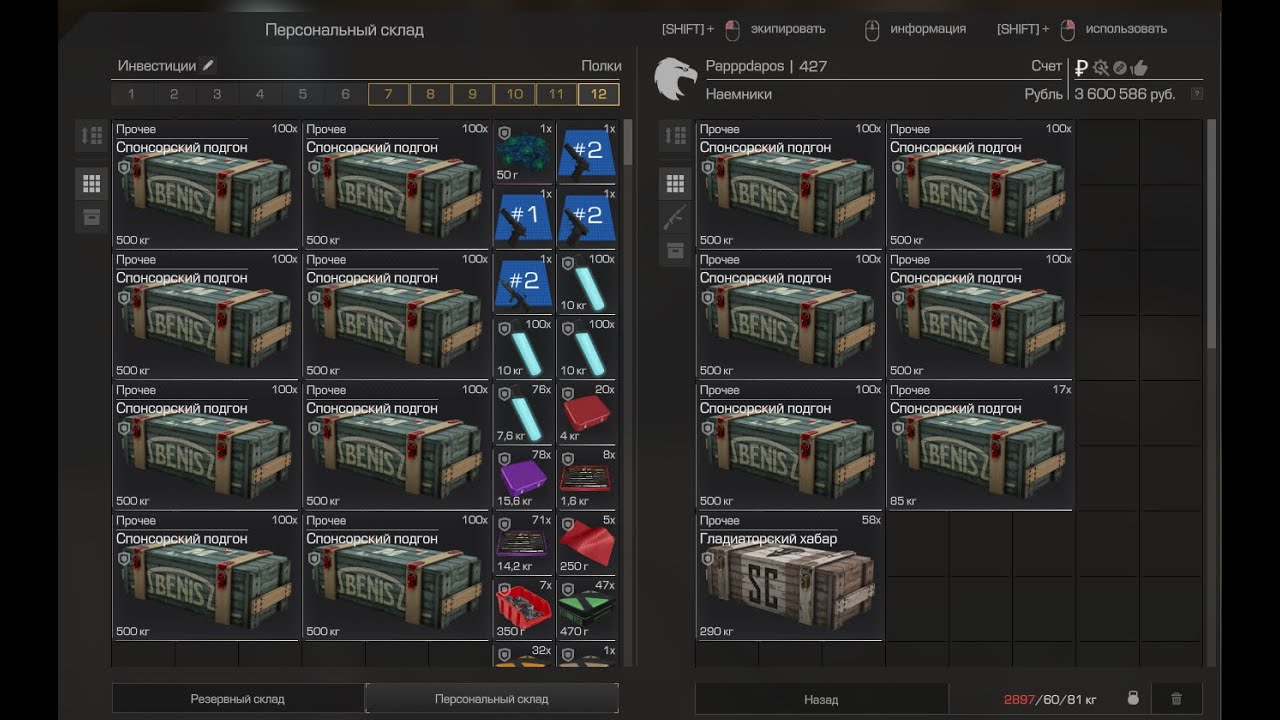Click the Инвестиции shelf label
1280x720 pixels.
(157, 66)
